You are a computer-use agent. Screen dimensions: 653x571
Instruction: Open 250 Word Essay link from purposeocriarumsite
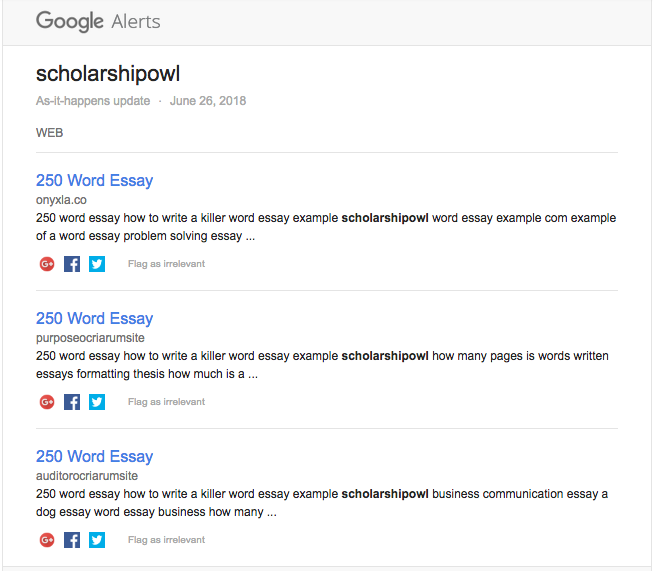[95, 319]
